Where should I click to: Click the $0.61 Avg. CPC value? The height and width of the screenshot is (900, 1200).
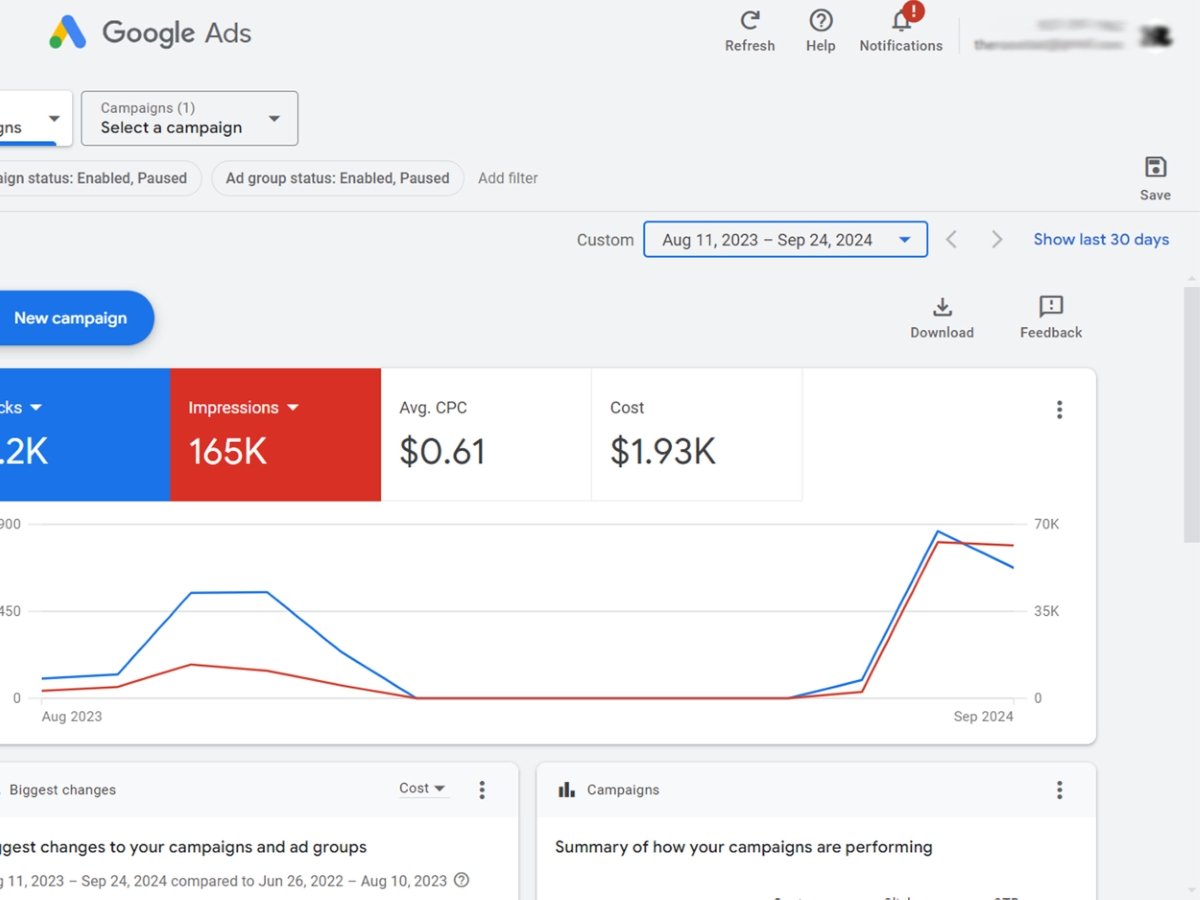point(442,452)
